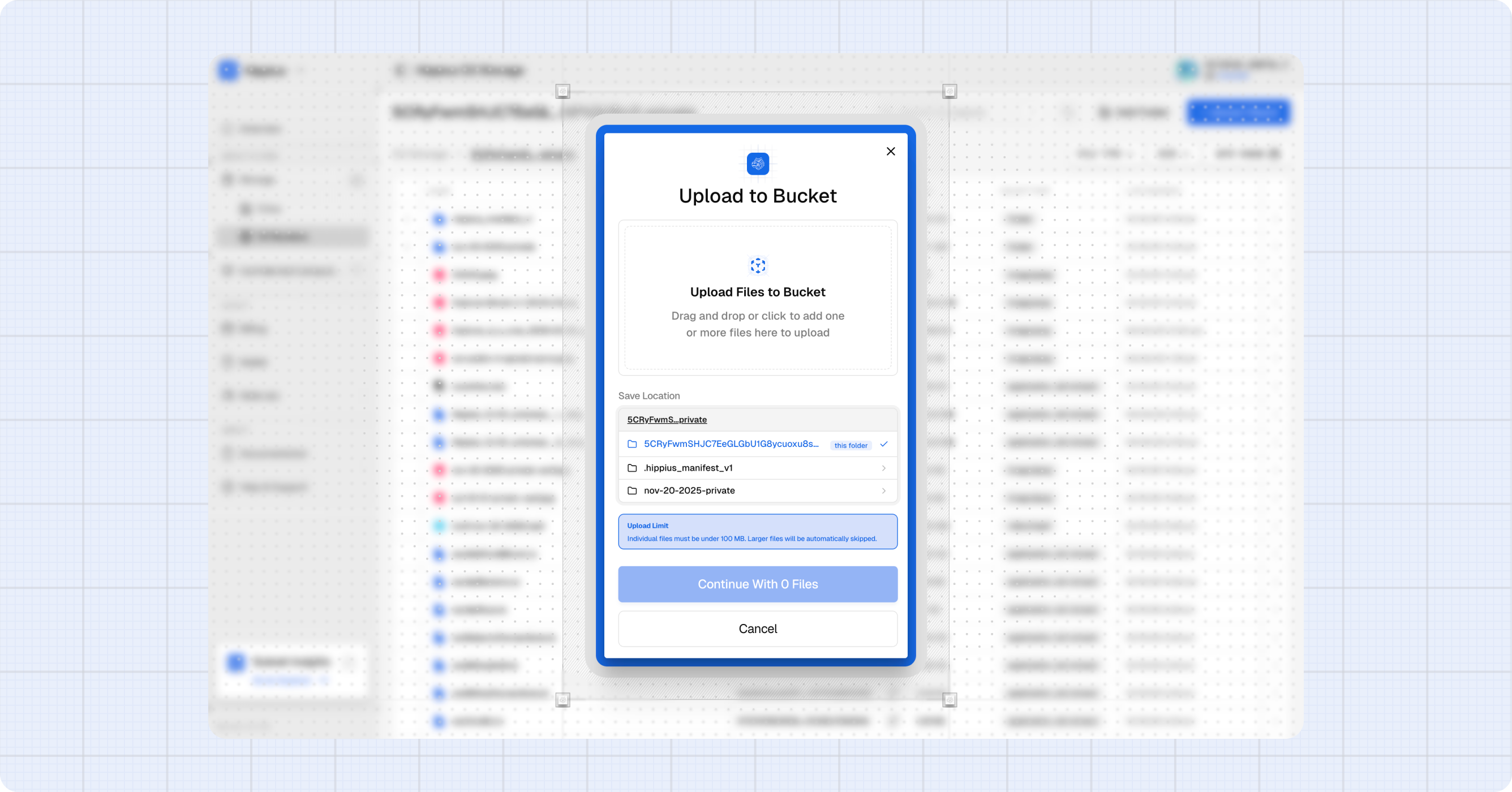Click folder icon beside nov-20-2025-private
This screenshot has height=792, width=1512.
[x=632, y=491]
